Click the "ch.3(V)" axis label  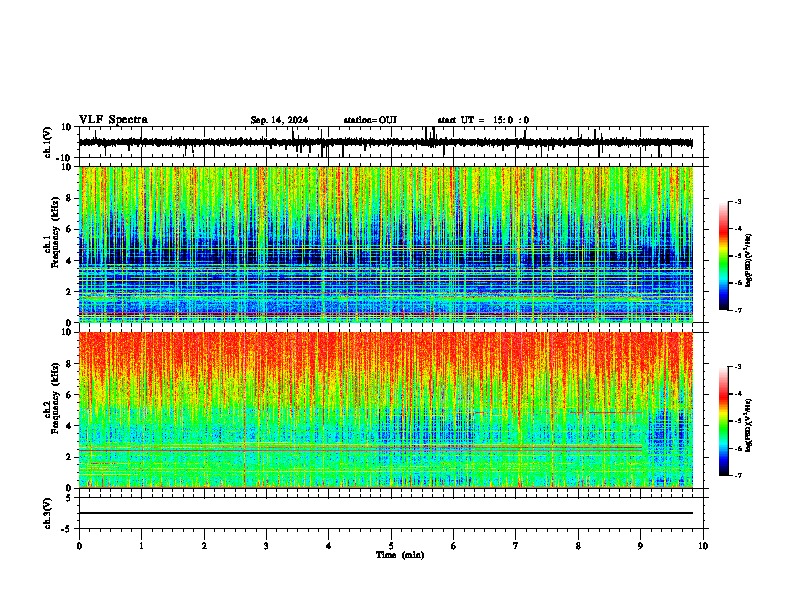point(48,513)
